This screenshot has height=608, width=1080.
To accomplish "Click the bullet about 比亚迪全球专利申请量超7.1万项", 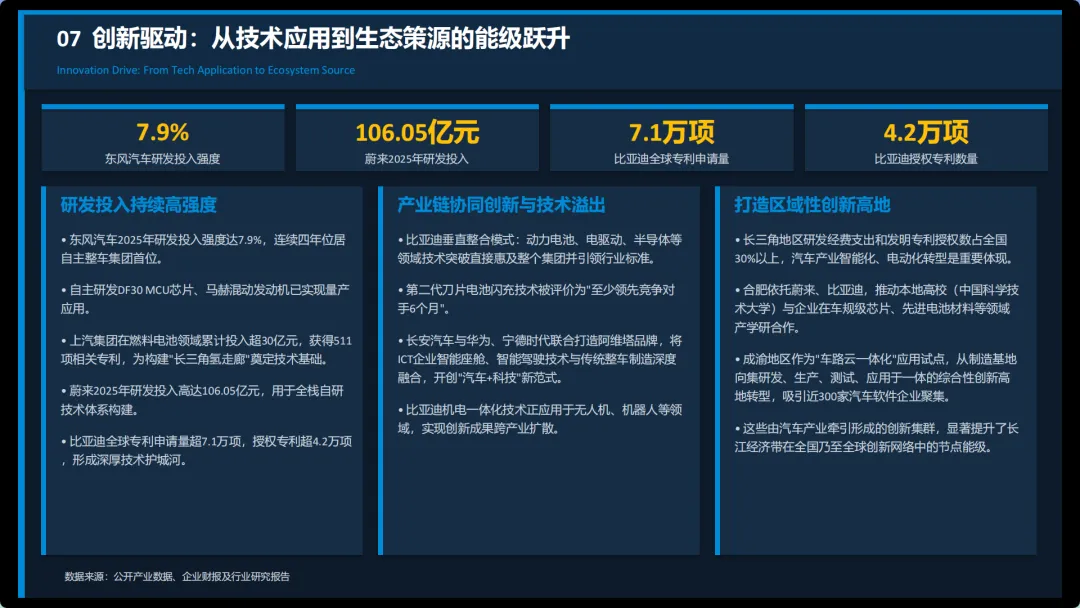I will [206, 450].
